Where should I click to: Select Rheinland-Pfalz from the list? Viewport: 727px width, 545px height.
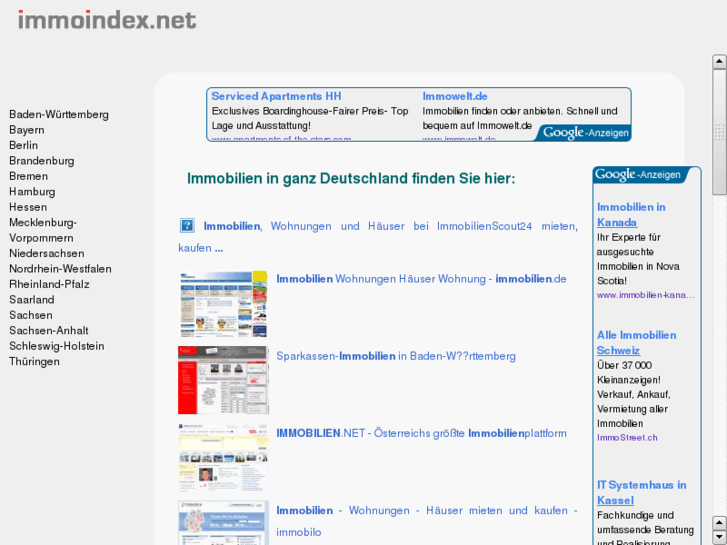coord(49,284)
